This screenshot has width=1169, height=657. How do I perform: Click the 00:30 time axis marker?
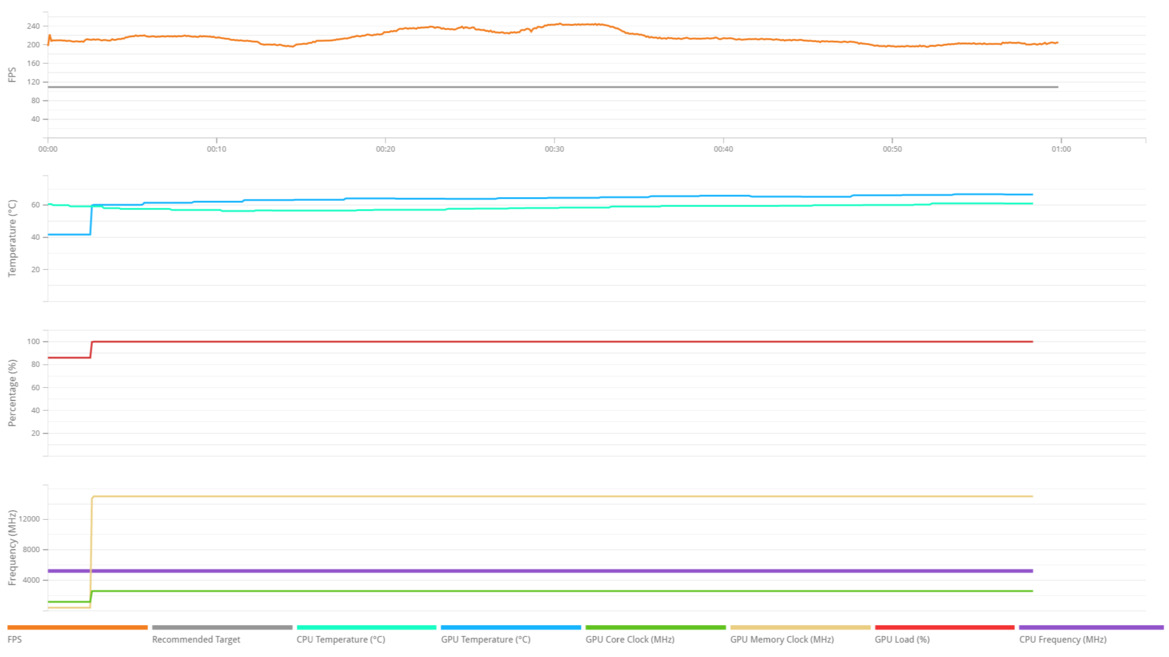554,149
